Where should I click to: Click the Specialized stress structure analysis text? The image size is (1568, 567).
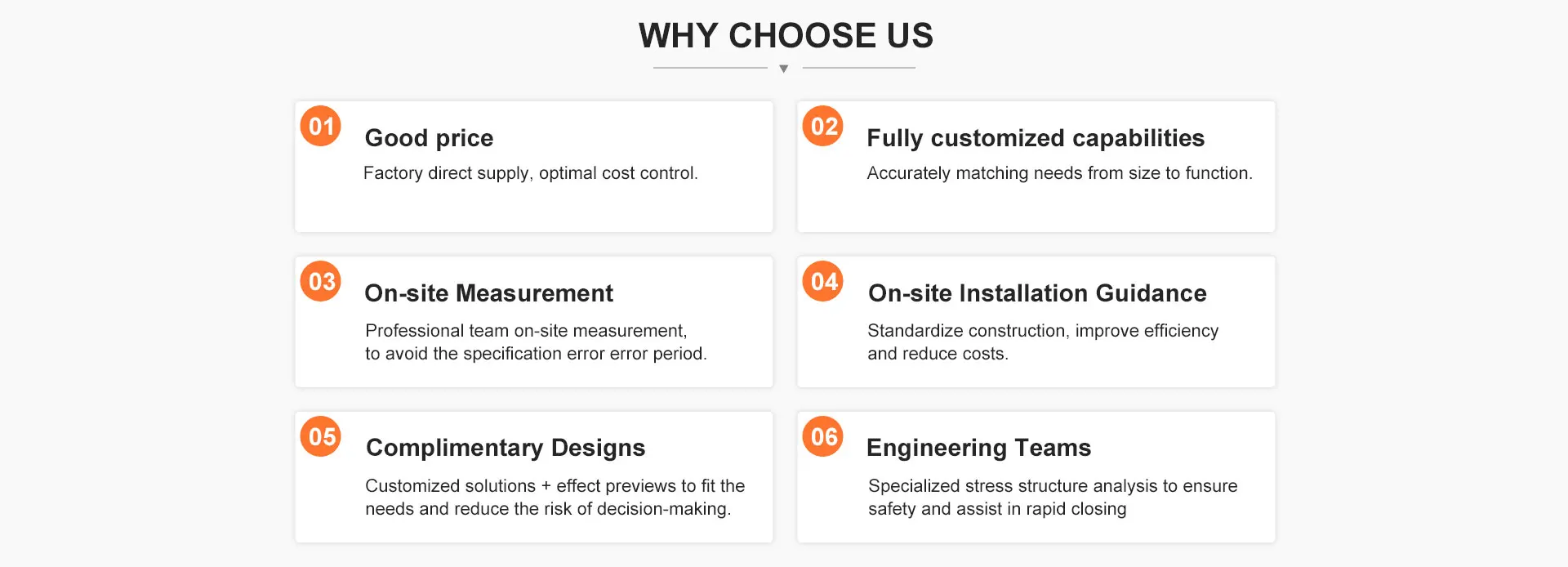[1053, 498]
